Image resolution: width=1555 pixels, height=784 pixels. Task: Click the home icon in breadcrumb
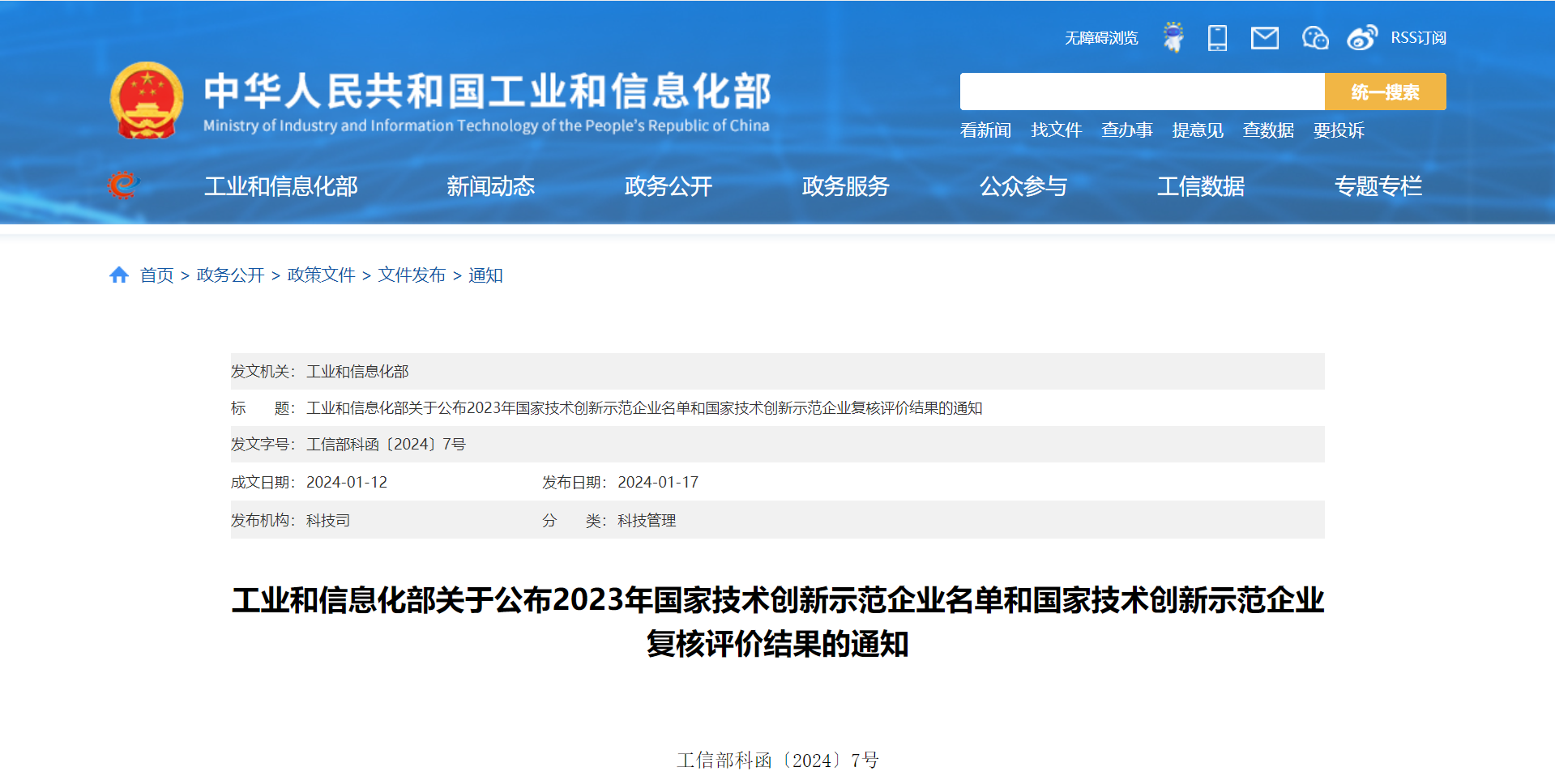click(119, 275)
